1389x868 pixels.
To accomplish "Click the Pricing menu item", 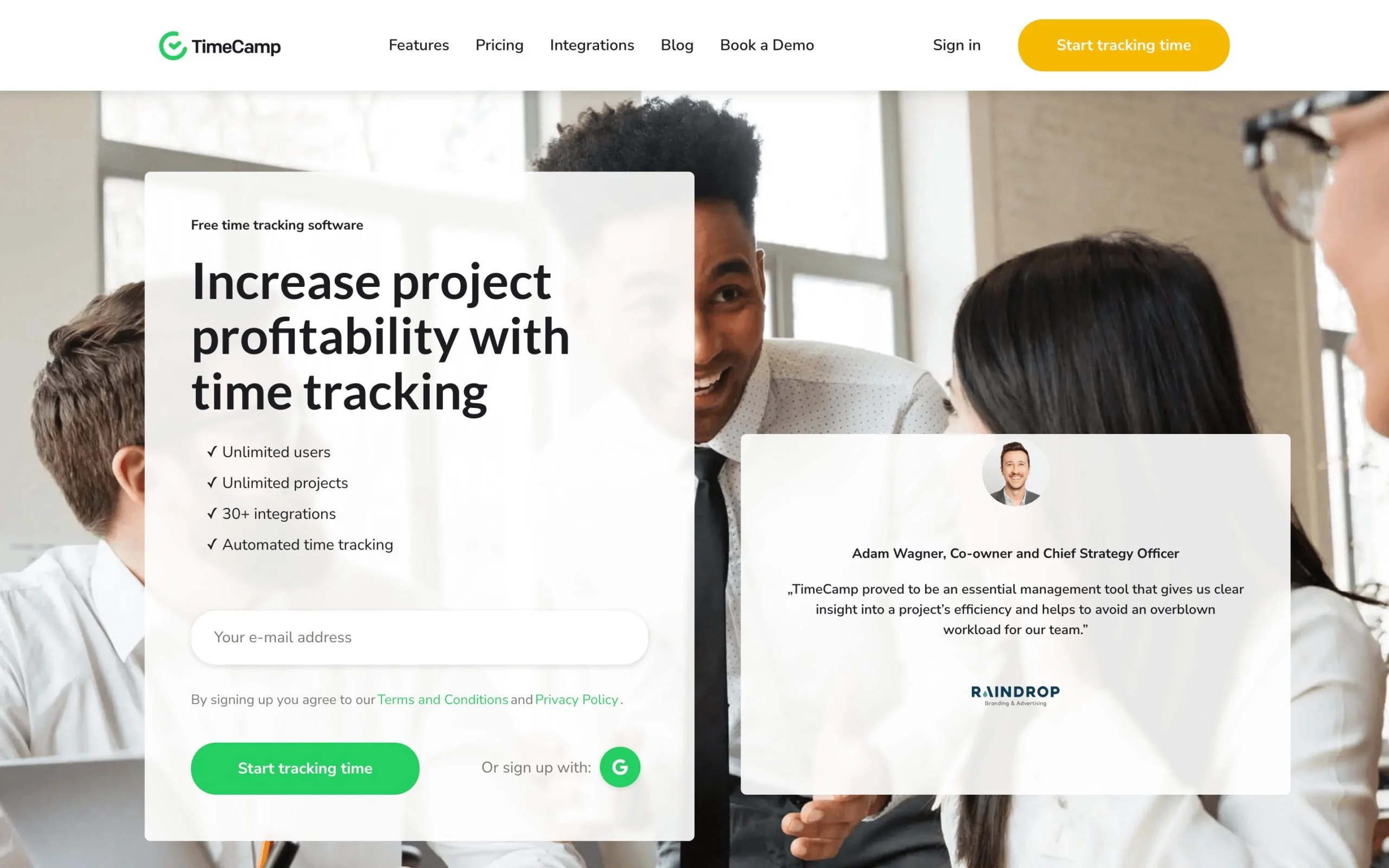I will pos(499,45).
